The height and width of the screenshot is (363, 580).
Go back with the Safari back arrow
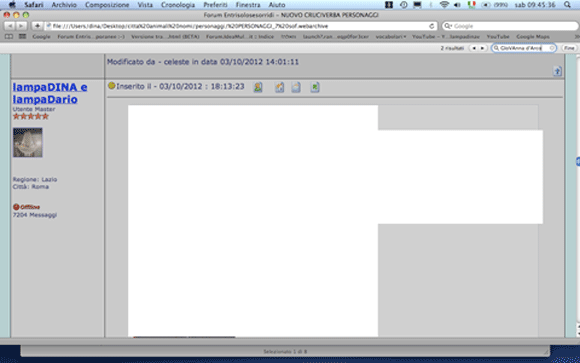[10, 26]
